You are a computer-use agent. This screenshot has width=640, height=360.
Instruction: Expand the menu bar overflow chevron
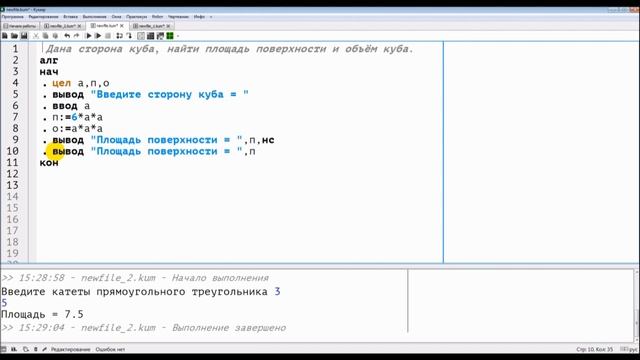coord(211,17)
